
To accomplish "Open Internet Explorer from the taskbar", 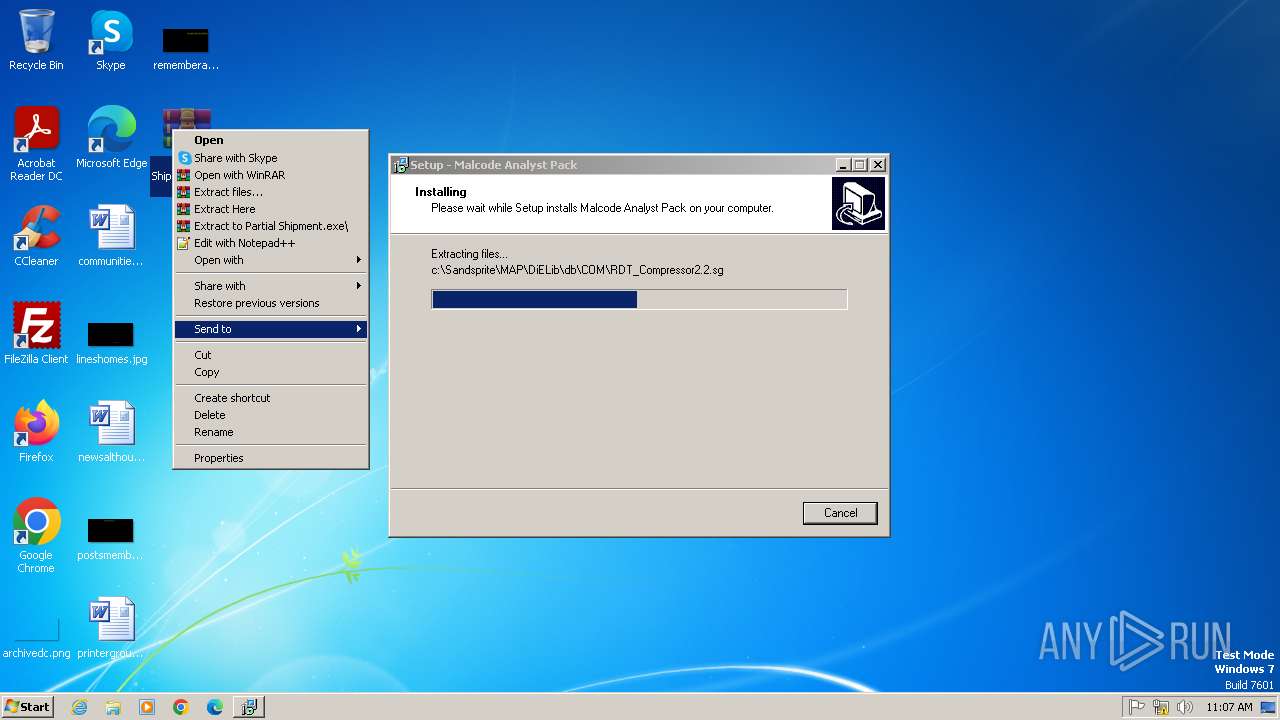I will coord(79,707).
